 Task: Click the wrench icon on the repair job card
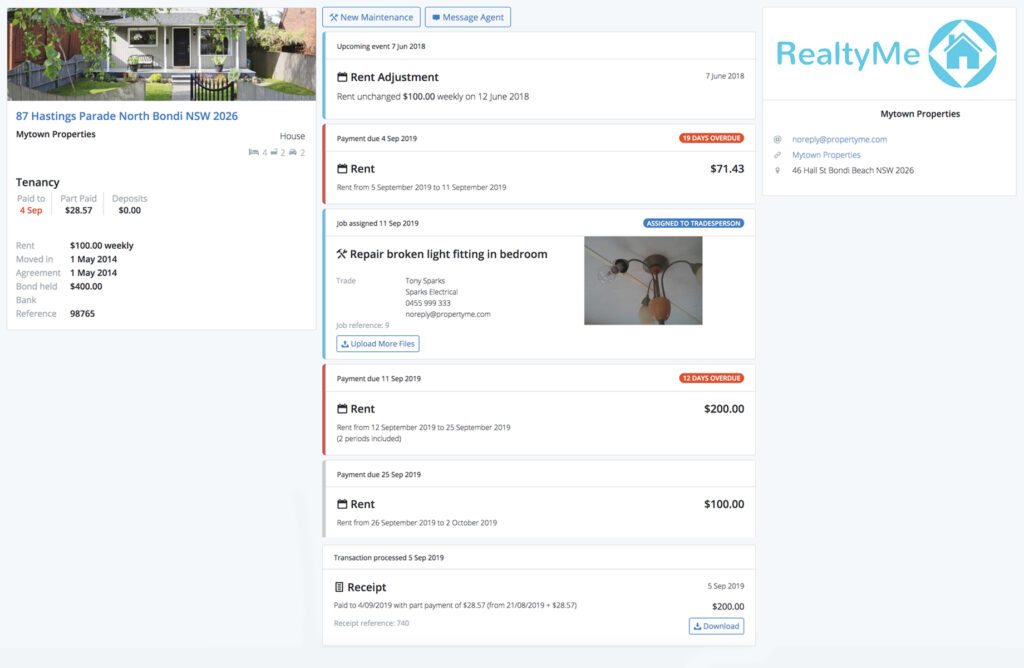tap(341, 254)
